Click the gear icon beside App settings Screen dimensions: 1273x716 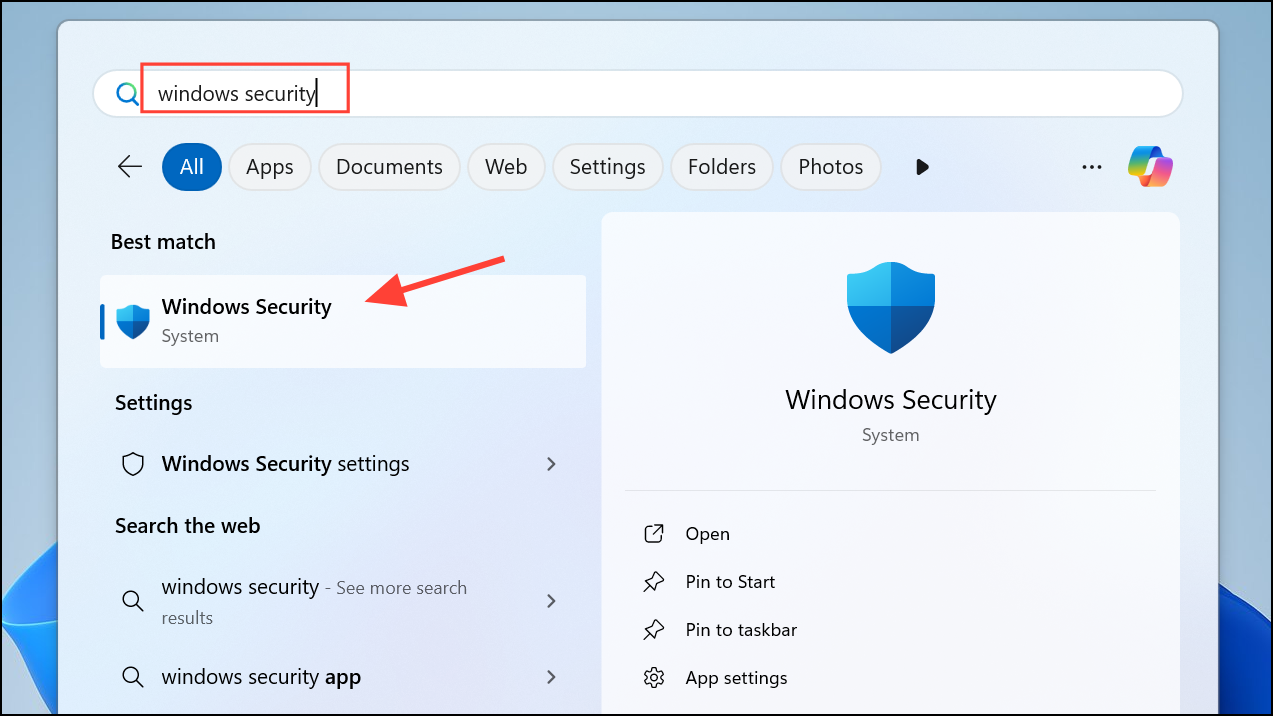click(654, 678)
